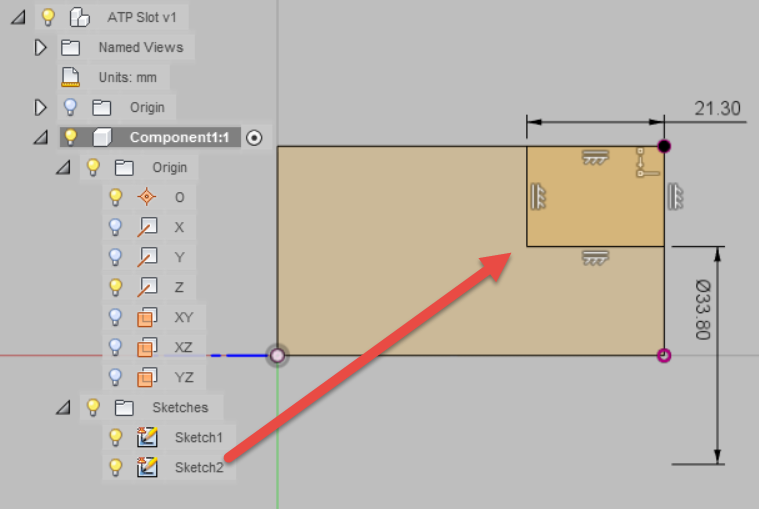Viewport: 759px width, 509px height.
Task: Hide Origin folder under Component1:1 via bulb
Action: click(x=93, y=167)
